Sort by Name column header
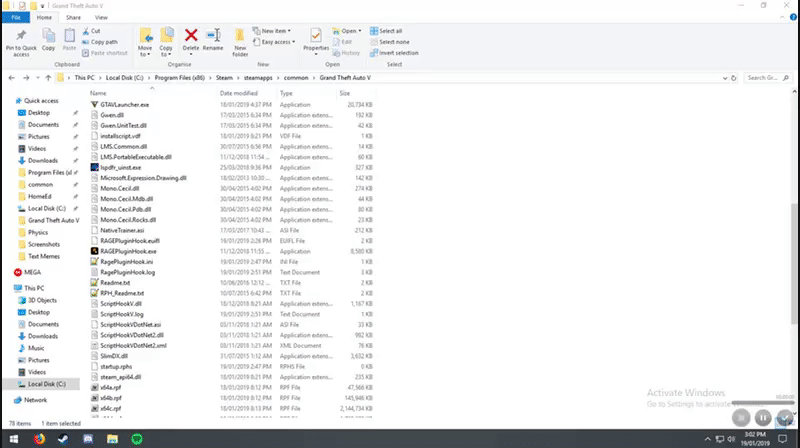This screenshot has height=448, width=800. [x=98, y=93]
